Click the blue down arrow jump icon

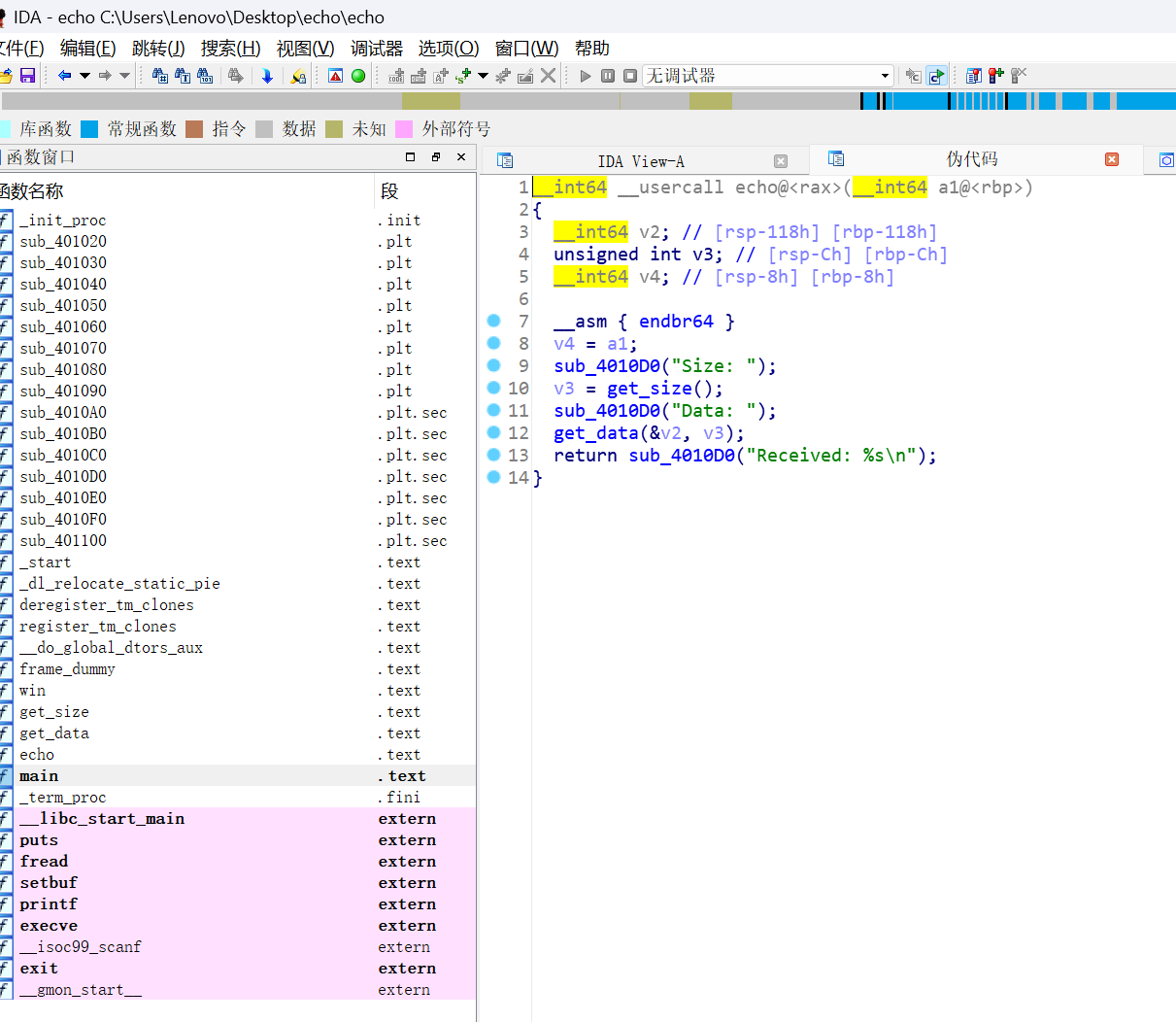[267, 76]
